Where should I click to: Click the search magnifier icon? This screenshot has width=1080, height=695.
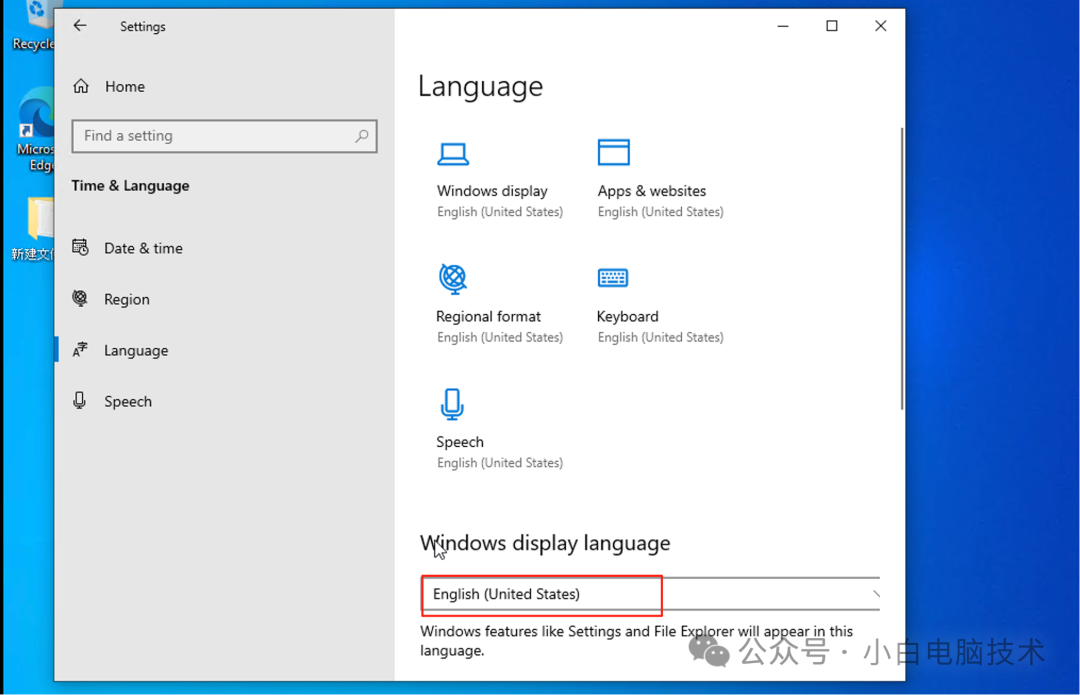point(362,136)
